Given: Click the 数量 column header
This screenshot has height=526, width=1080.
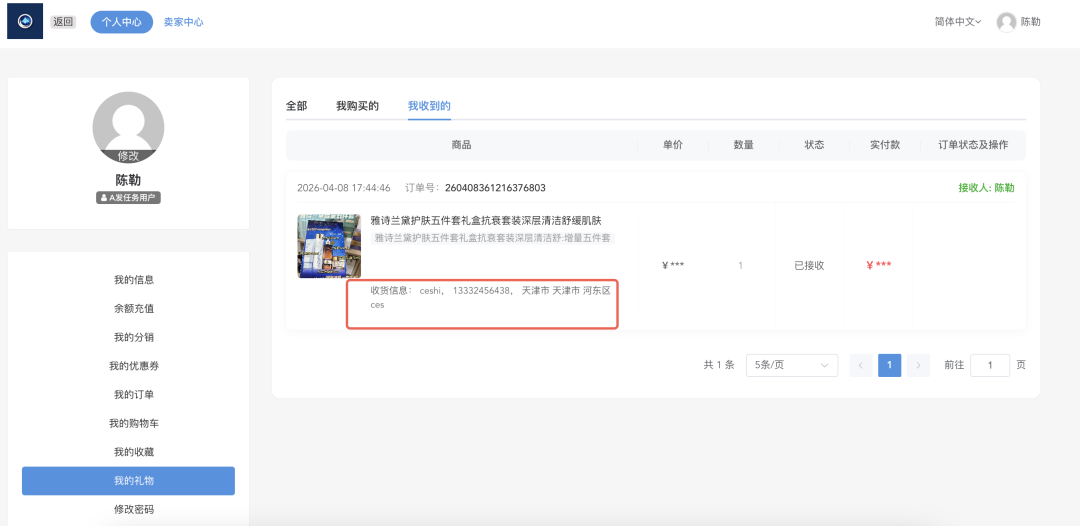Looking at the screenshot, I should (743, 145).
